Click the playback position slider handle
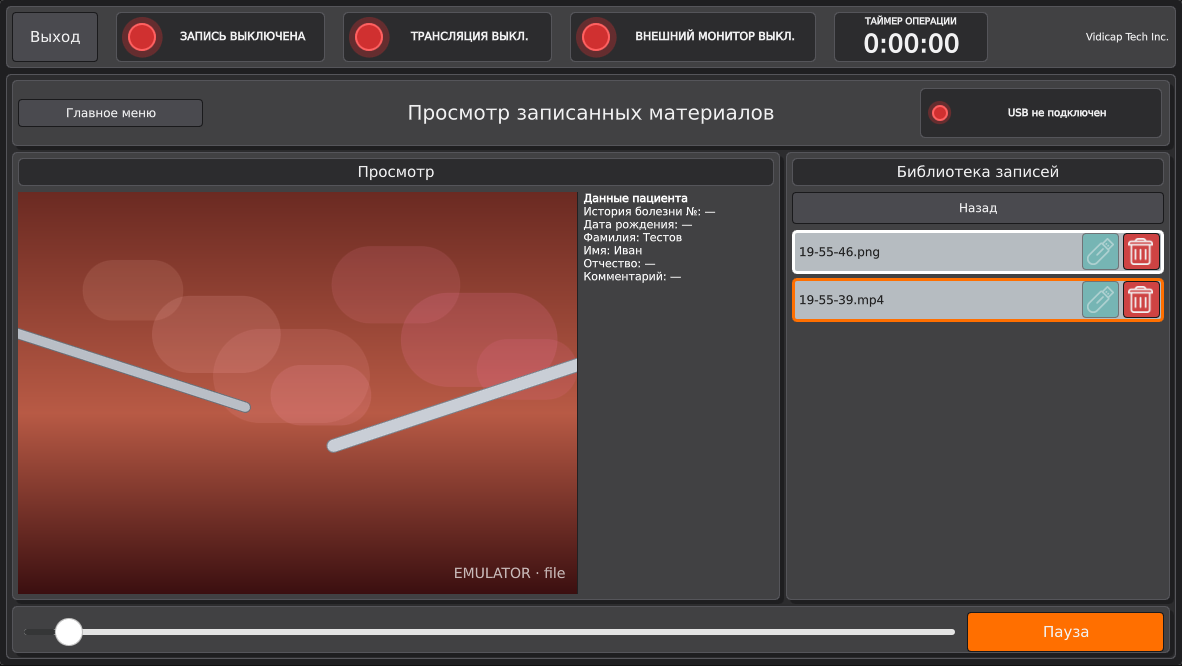This screenshot has width=1182, height=666. pyautogui.click(x=69, y=631)
